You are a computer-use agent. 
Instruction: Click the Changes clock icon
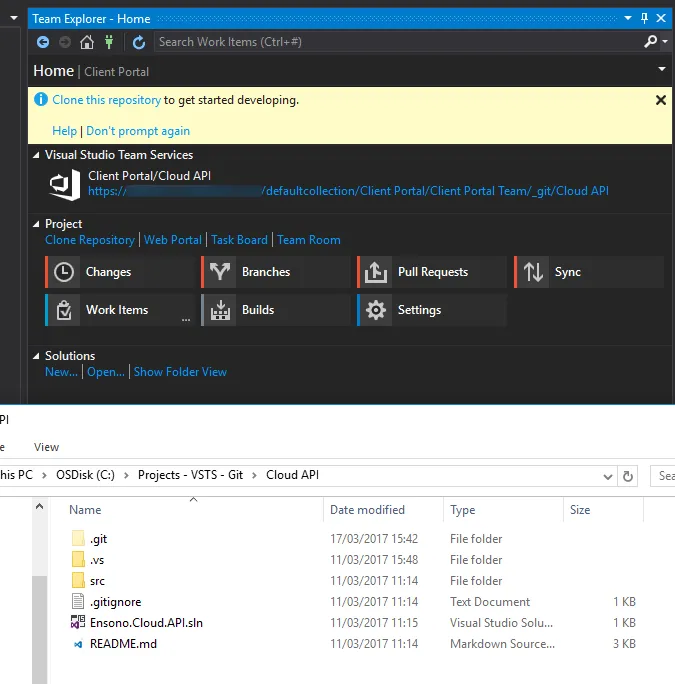[64, 272]
